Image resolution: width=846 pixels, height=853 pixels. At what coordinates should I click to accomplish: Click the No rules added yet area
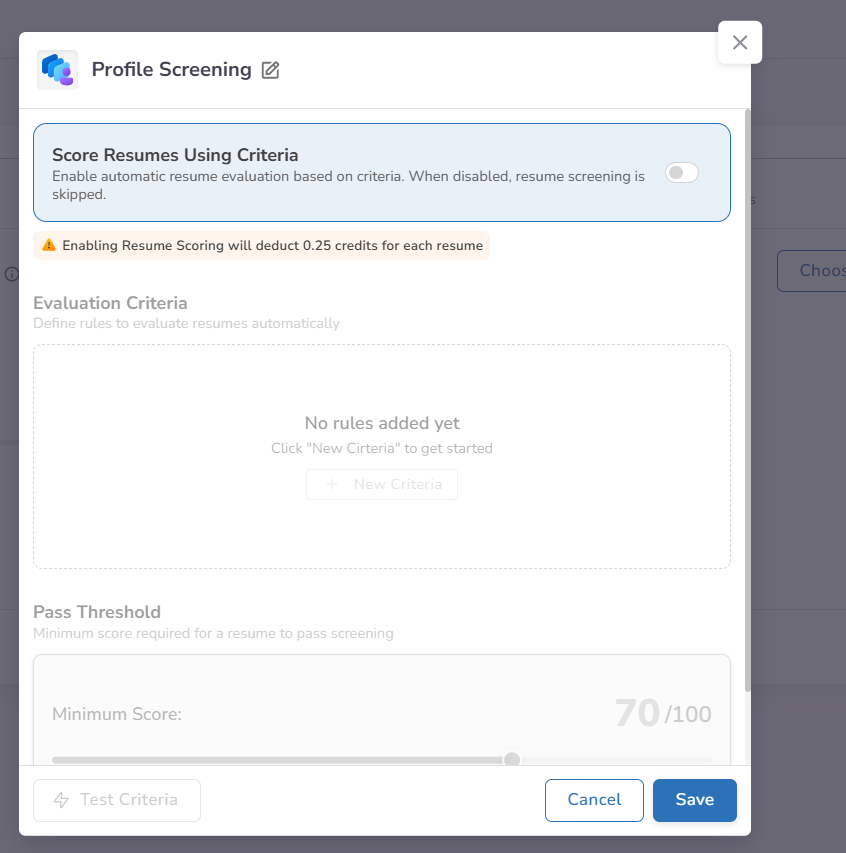382,423
